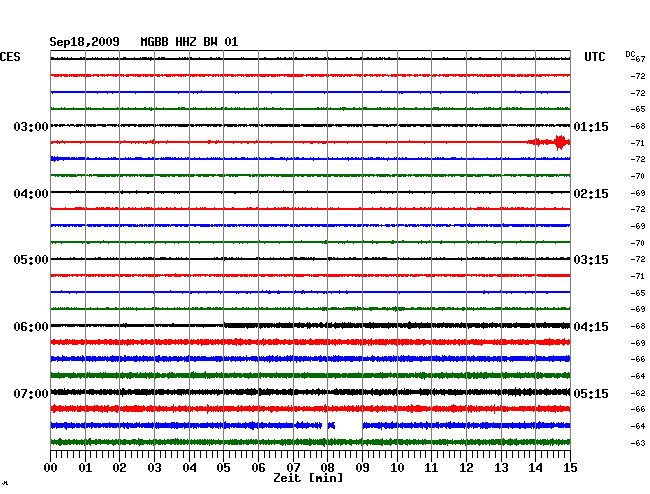Select the 07:00 local time label
This screenshot has width=650, height=494.
click(31, 393)
